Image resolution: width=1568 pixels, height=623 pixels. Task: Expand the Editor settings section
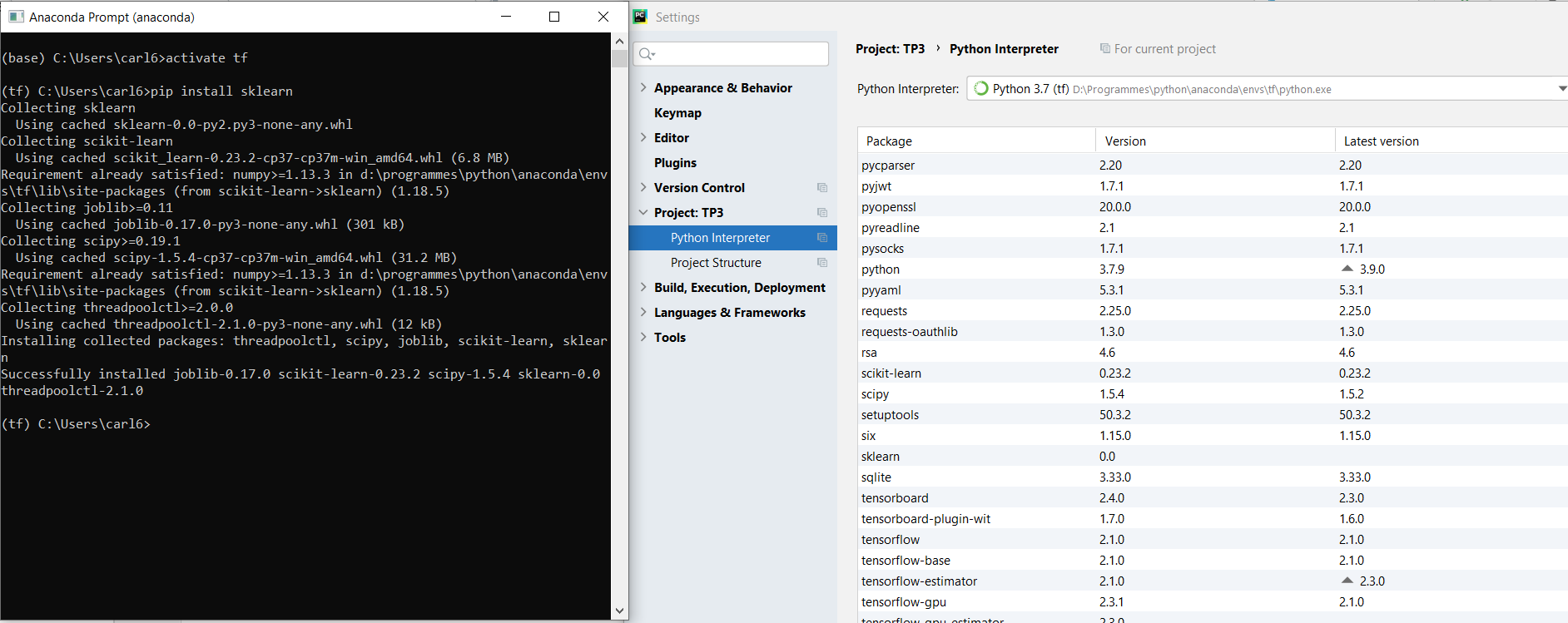(643, 137)
